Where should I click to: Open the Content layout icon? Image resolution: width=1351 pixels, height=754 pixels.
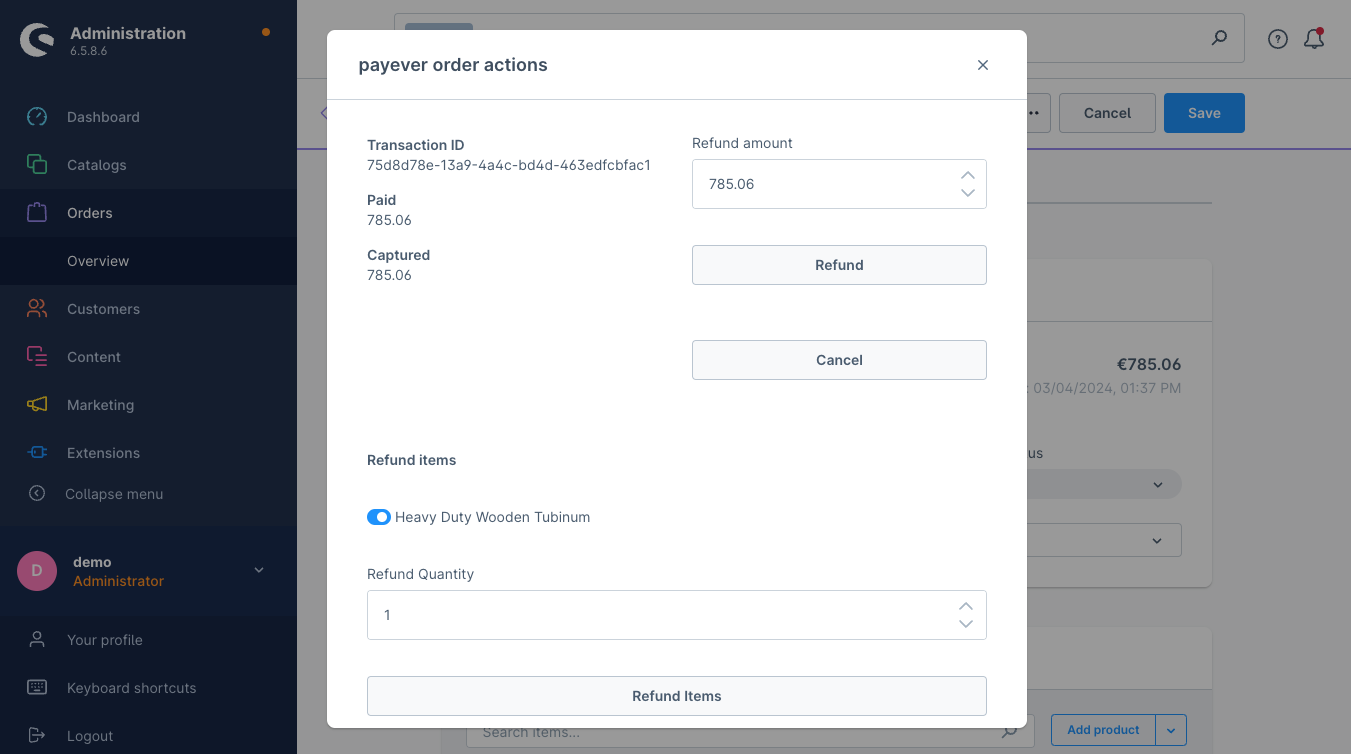pyautogui.click(x=37, y=357)
